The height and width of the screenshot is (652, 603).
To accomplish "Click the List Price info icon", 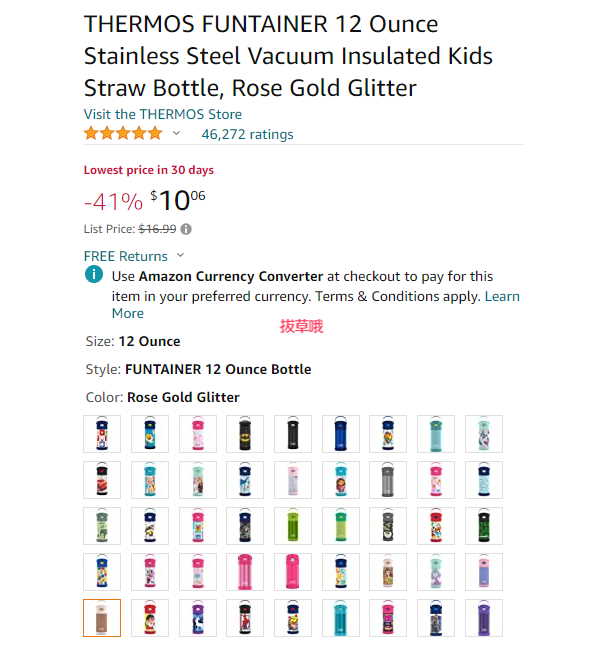I will [186, 229].
